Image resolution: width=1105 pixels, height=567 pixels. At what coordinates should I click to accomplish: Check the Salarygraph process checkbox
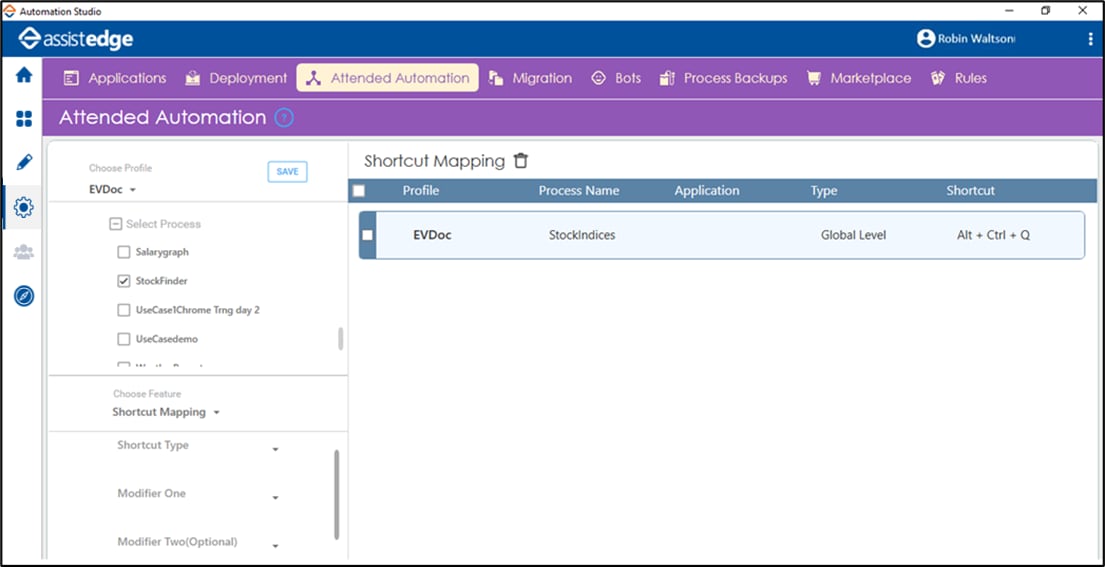124,253
